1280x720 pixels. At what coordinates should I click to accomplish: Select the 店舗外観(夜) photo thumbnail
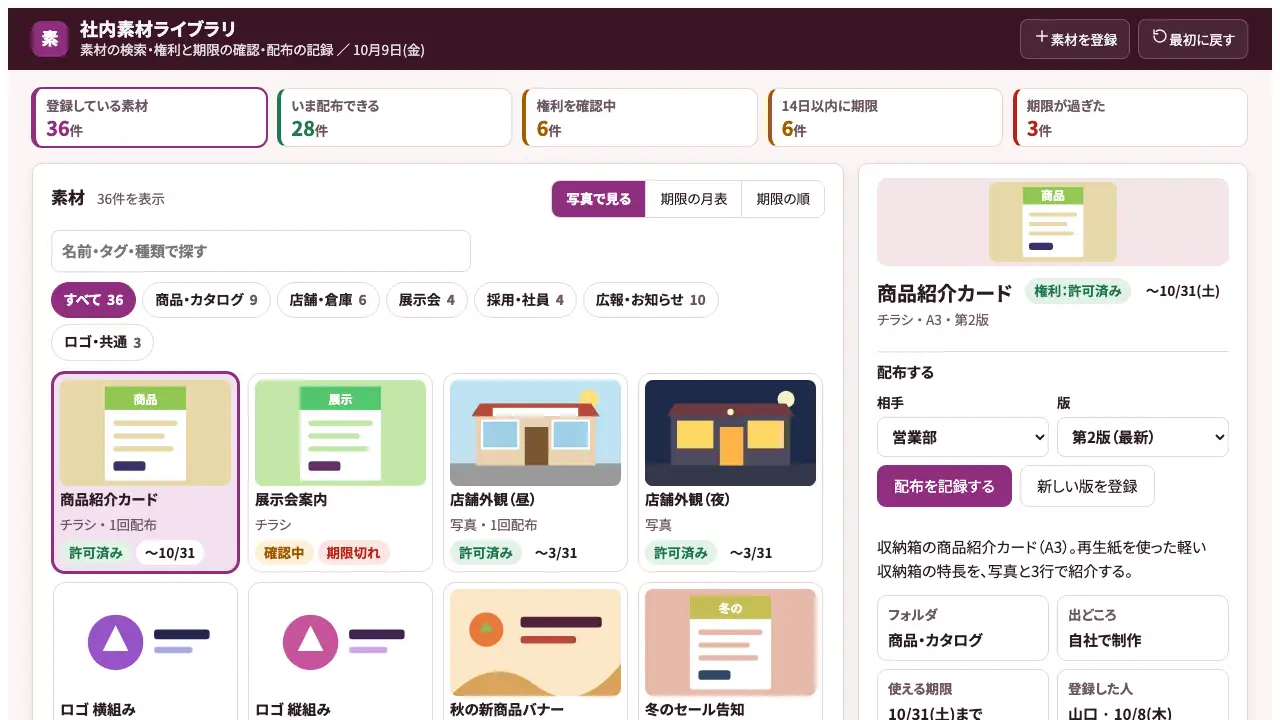tap(730, 433)
